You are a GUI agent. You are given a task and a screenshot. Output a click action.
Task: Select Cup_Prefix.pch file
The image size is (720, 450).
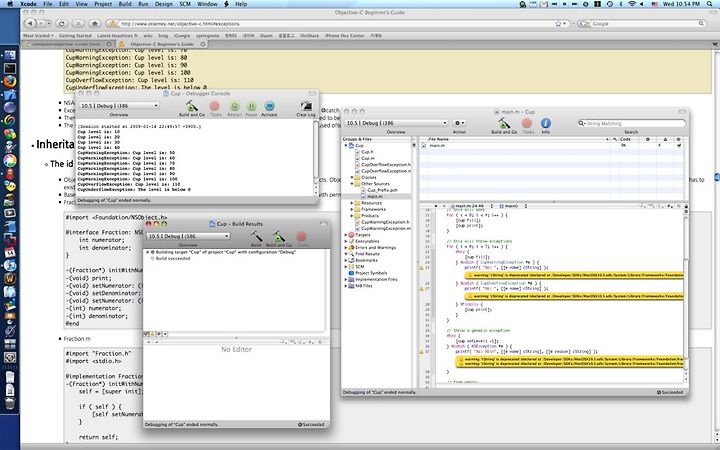coord(382,190)
